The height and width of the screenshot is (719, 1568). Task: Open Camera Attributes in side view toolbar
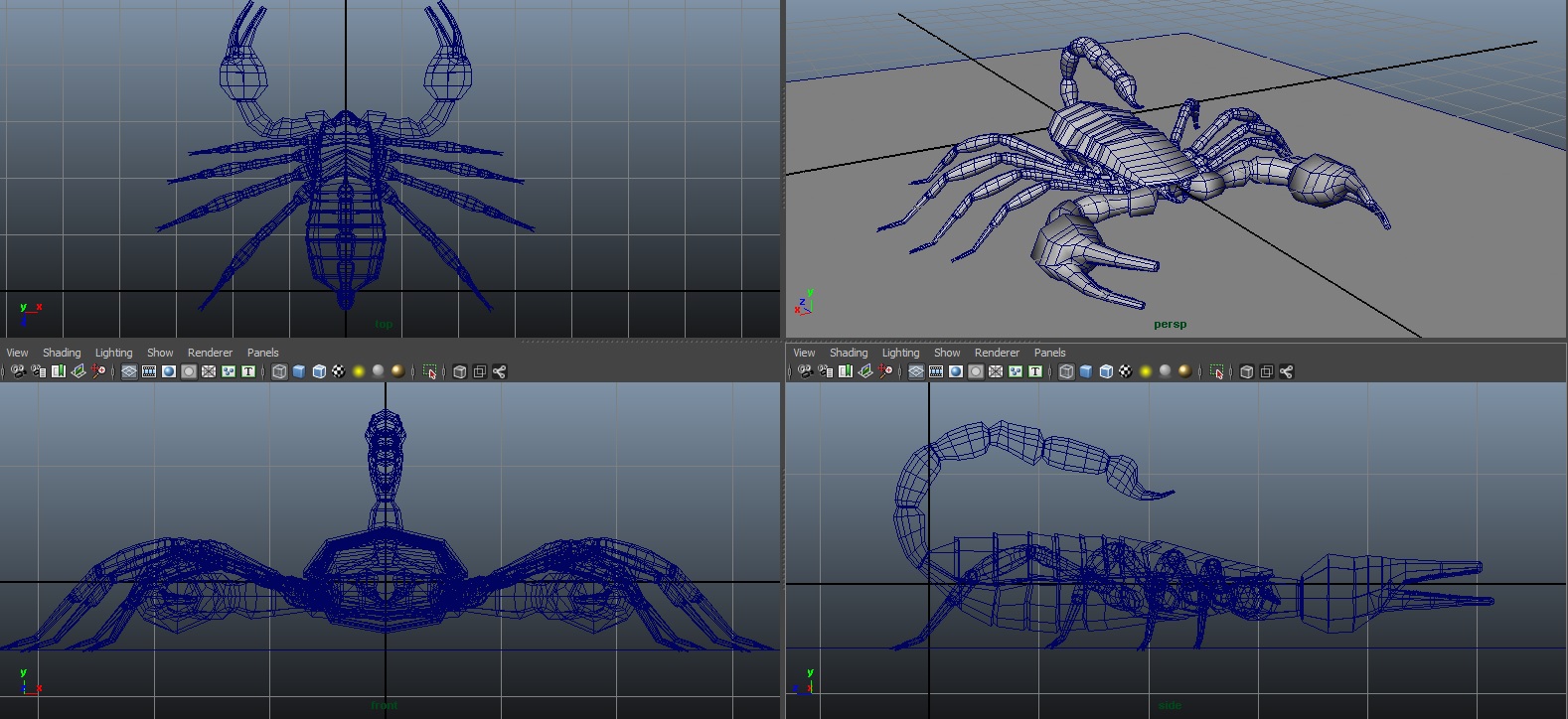click(x=826, y=371)
